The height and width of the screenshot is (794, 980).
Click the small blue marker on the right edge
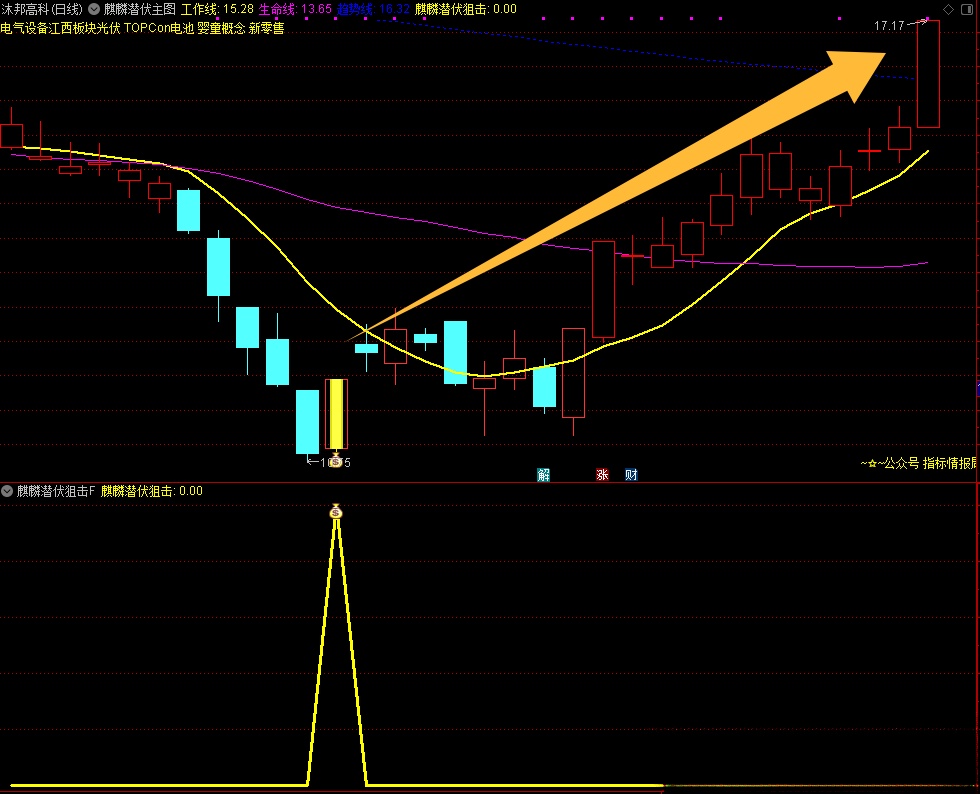coord(976,386)
